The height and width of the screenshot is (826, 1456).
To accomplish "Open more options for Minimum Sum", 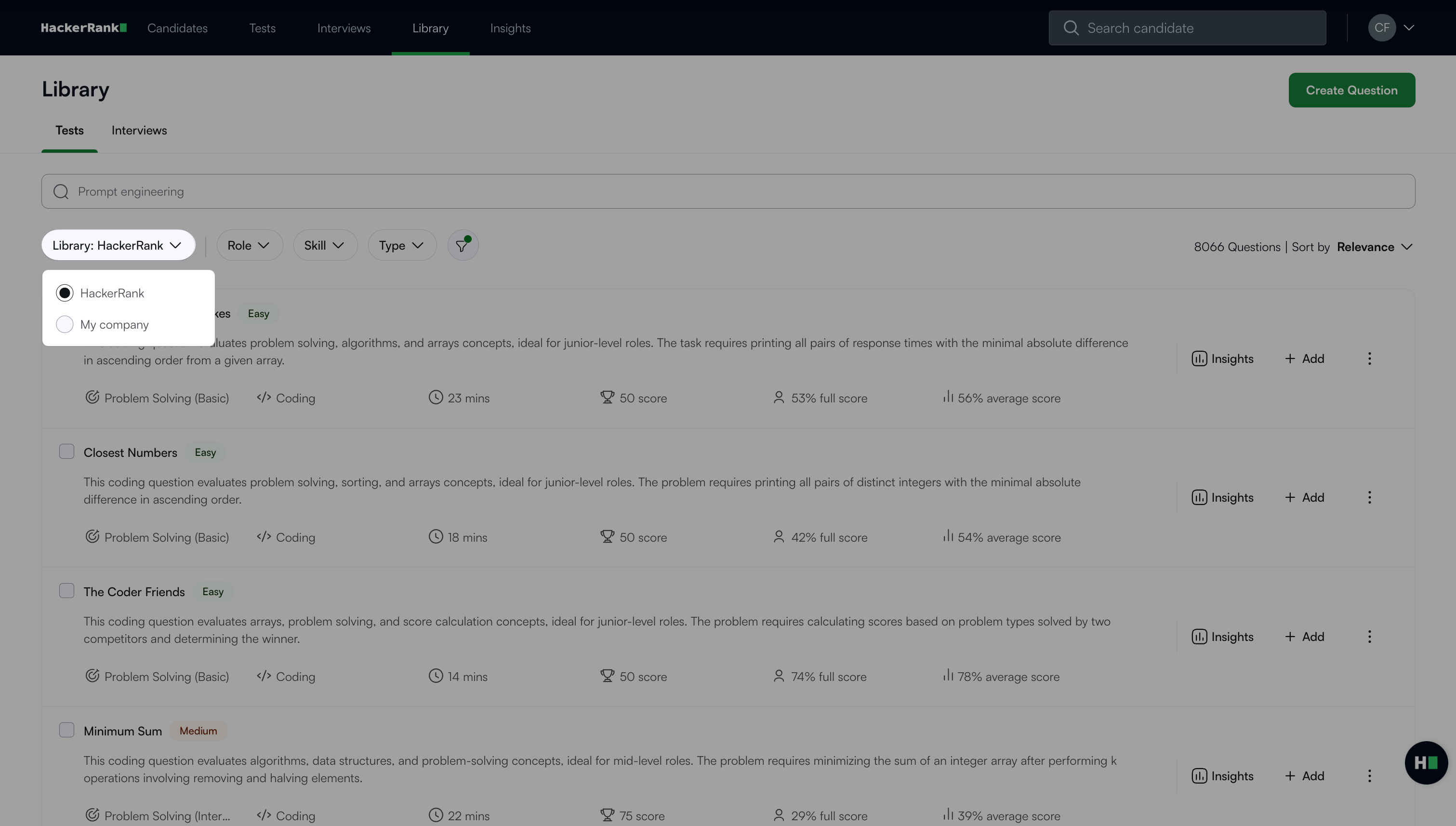I will (x=1369, y=775).
